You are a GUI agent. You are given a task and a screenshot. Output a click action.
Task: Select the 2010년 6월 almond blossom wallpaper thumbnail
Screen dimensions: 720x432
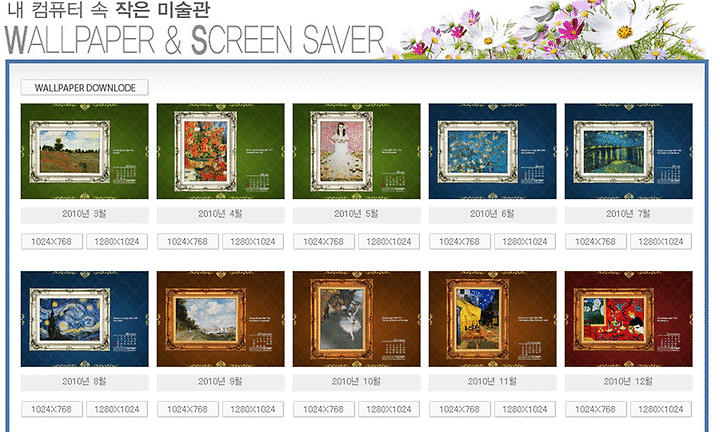tap(492, 151)
